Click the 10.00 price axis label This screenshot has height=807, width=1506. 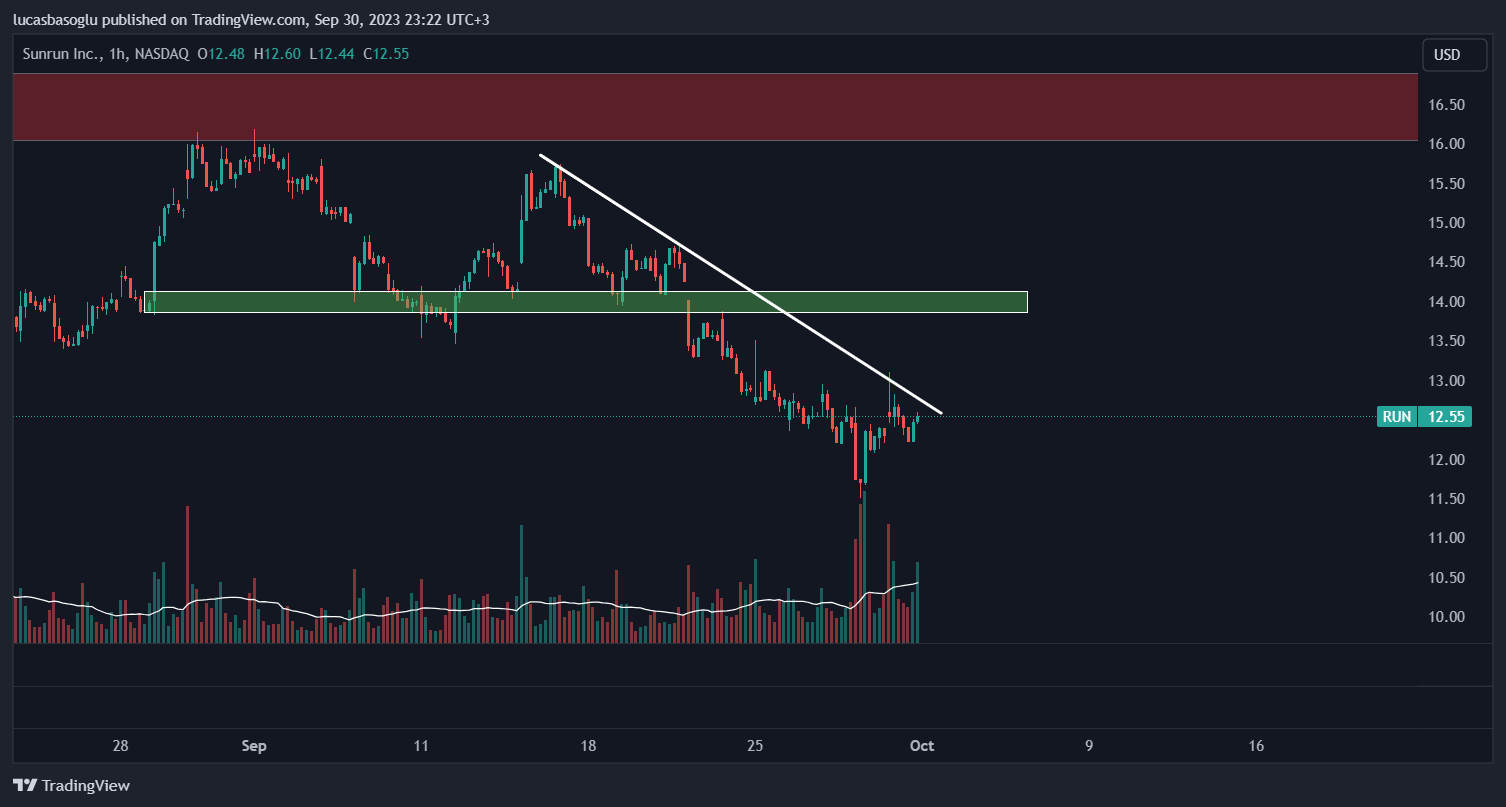[x=1447, y=617]
